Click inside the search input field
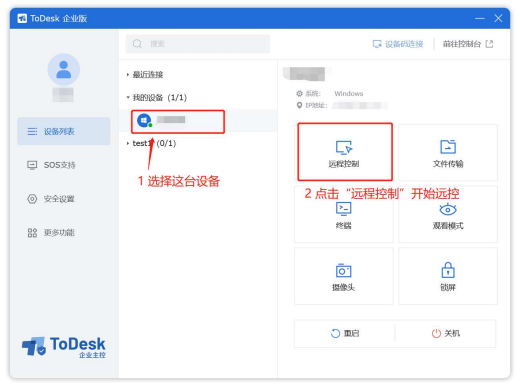This screenshot has width=520, height=388. [x=198, y=44]
